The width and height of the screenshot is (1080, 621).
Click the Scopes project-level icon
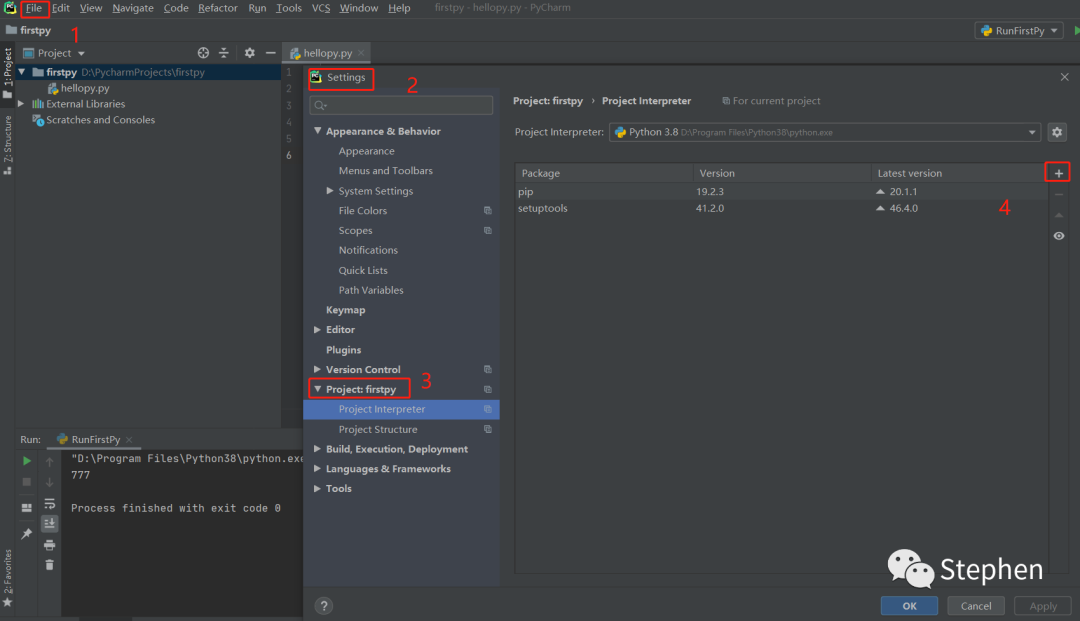click(488, 231)
